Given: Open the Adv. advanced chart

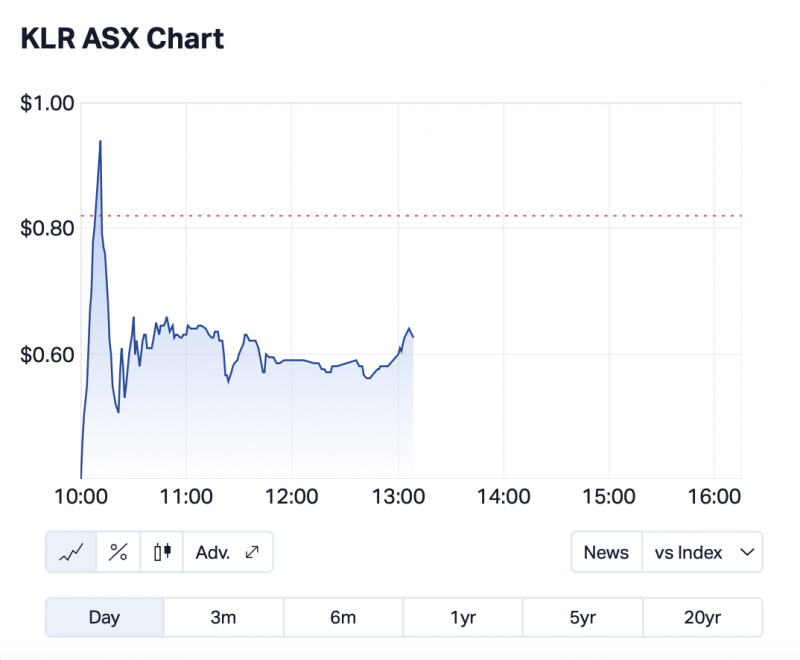Looking at the screenshot, I should coord(228,552).
